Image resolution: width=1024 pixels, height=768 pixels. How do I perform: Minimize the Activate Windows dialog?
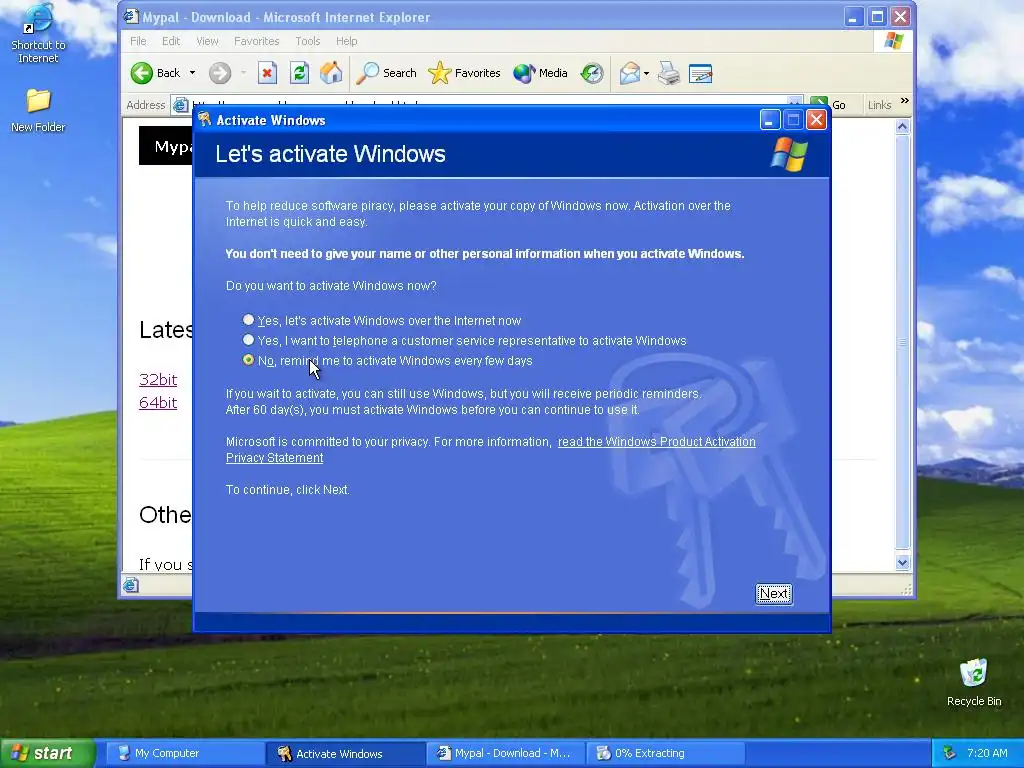tap(770, 120)
